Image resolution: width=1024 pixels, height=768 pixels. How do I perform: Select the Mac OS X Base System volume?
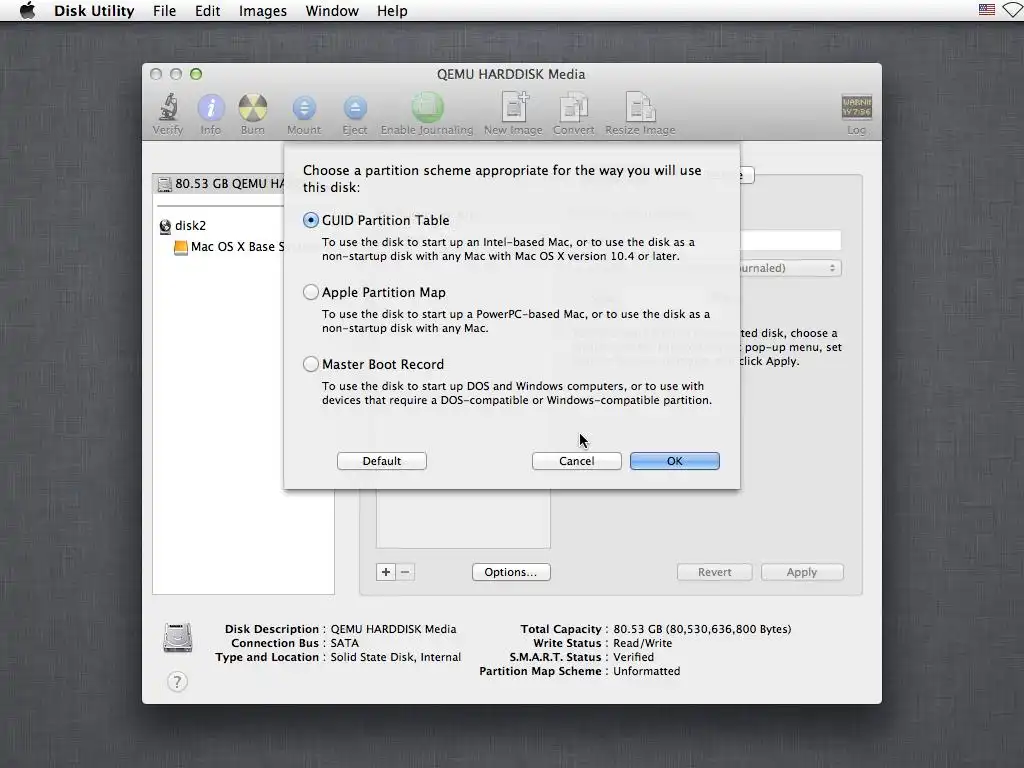229,248
